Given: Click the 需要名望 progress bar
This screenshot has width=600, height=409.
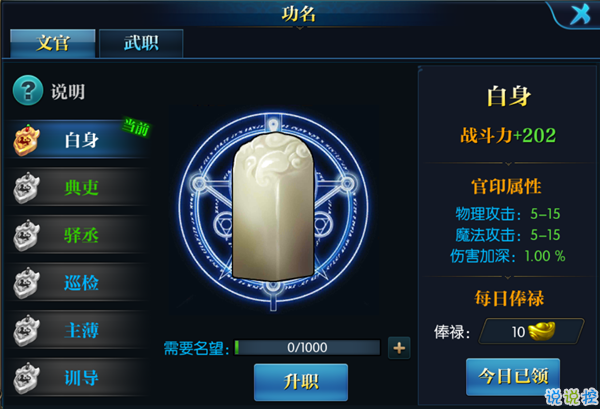Looking at the screenshot, I should [x=307, y=347].
